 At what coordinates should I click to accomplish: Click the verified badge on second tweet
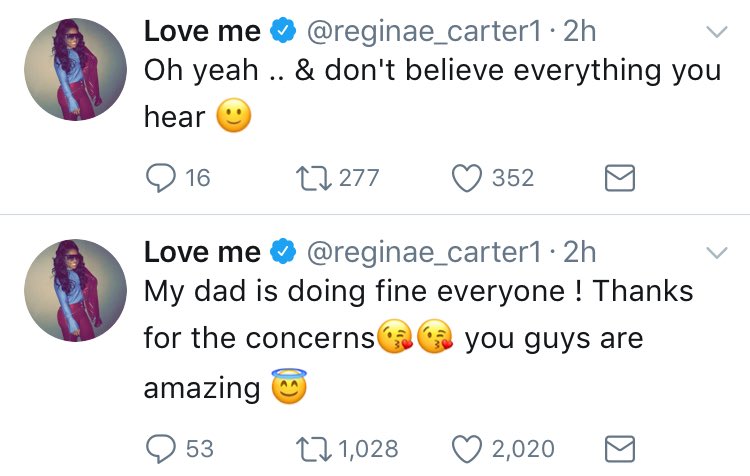(x=284, y=251)
